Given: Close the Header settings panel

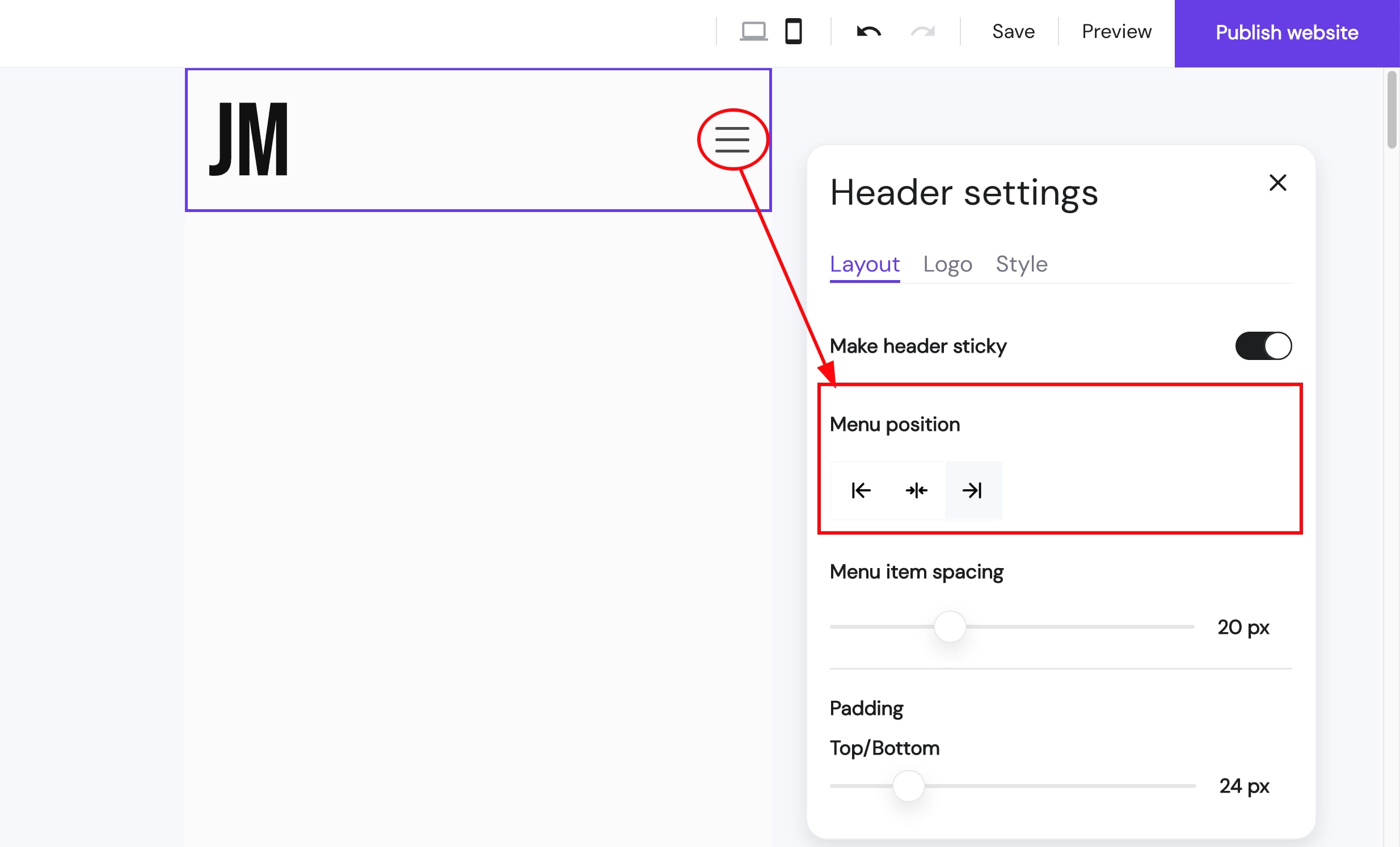Looking at the screenshot, I should [x=1277, y=182].
